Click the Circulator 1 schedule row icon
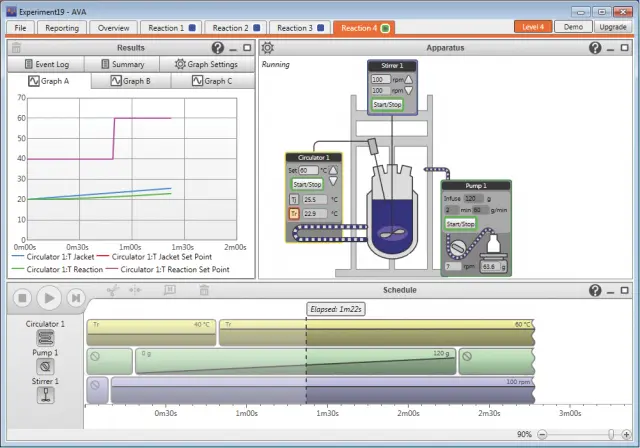The image size is (640, 448). (x=45, y=338)
